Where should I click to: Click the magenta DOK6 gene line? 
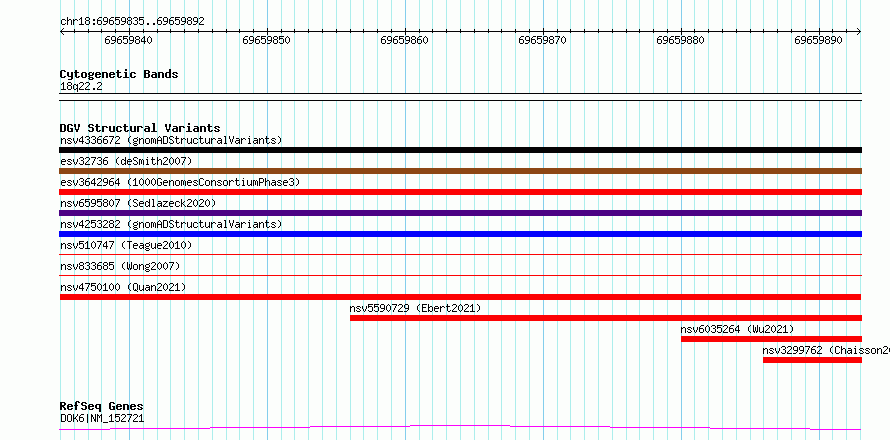(x=460, y=428)
